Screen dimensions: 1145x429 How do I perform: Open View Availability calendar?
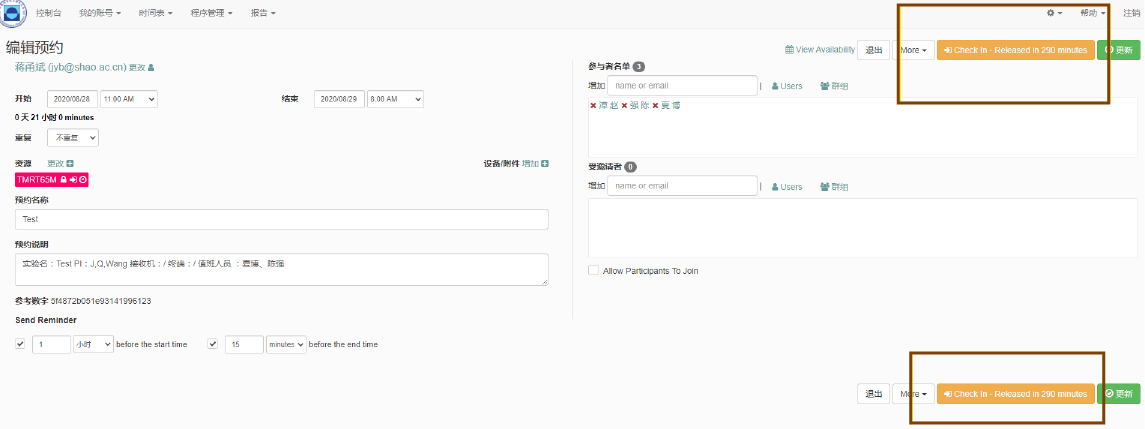[x=820, y=49]
